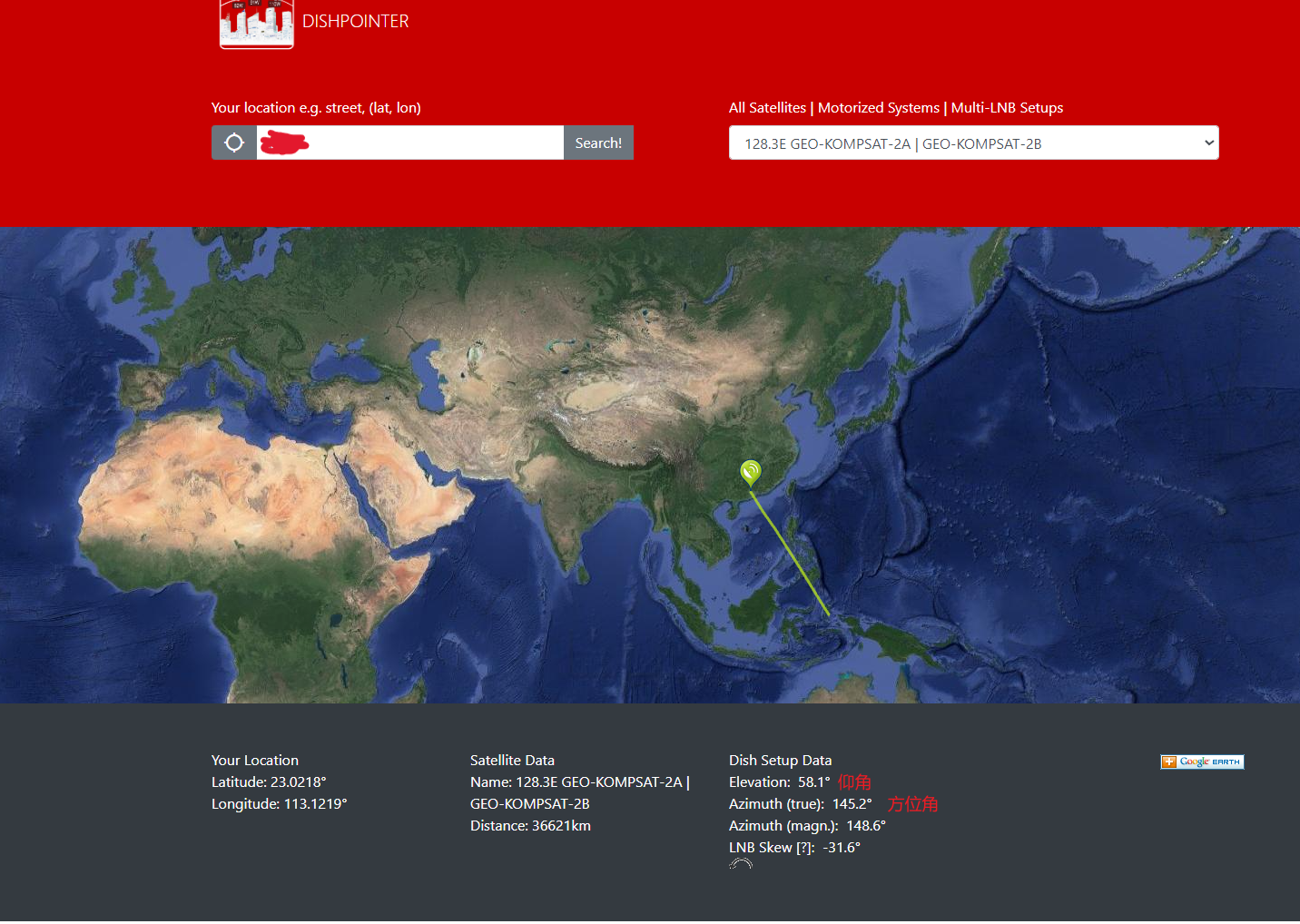Click the Elevation 58.1° value

pos(813,782)
